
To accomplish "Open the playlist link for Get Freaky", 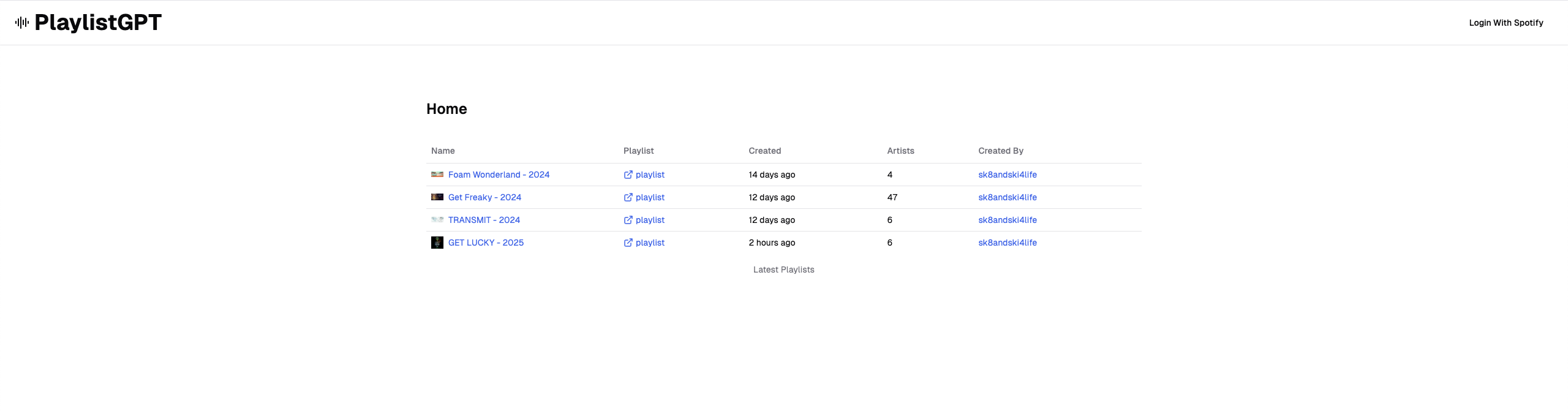I will coord(650,197).
